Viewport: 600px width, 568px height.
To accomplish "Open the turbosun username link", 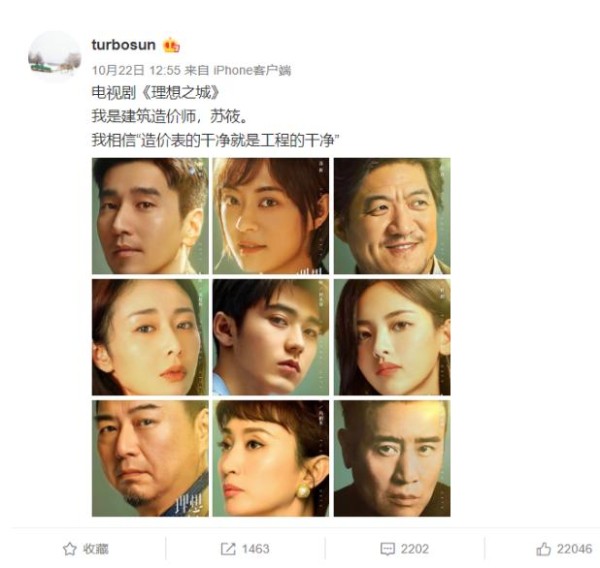I will [x=124, y=45].
